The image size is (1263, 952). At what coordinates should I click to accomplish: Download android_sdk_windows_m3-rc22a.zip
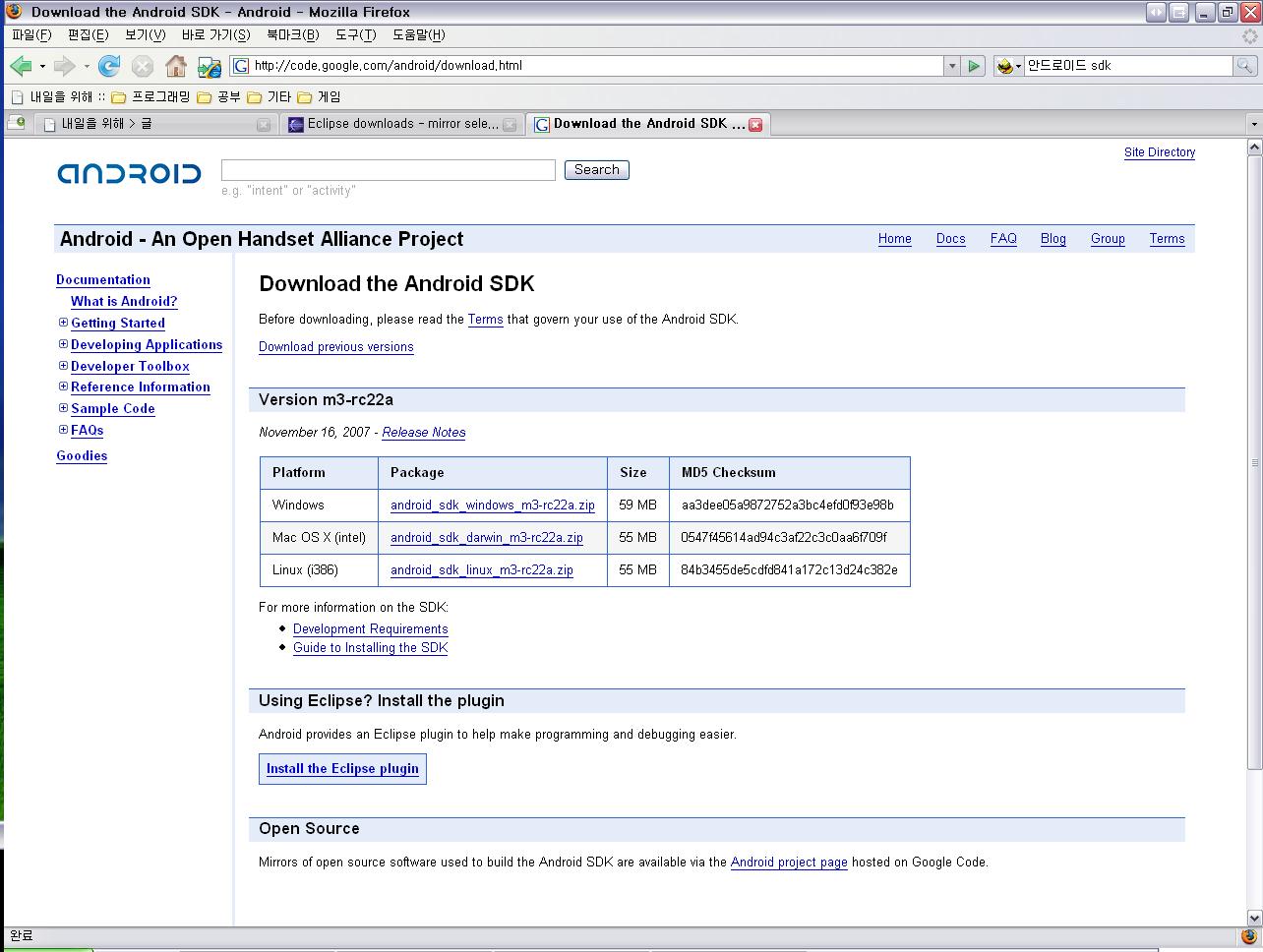(x=492, y=506)
